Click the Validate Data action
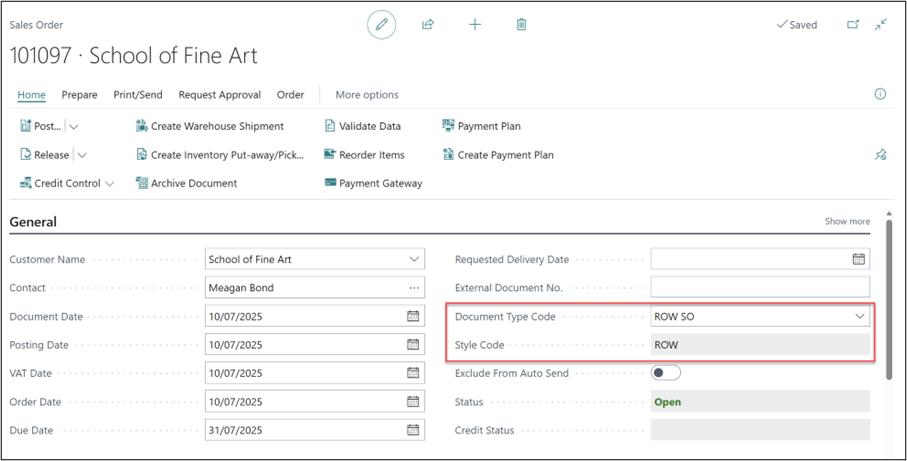907x461 pixels. [363, 126]
